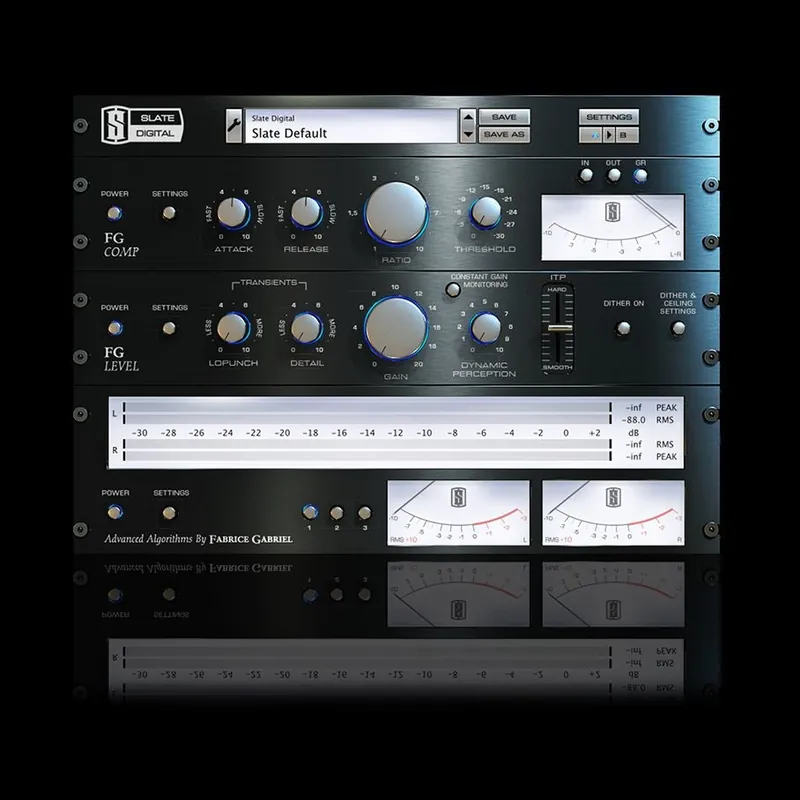Viewport: 800px width, 800px height.
Task: Click the FG Comp L-R VU meter
Action: (613, 228)
